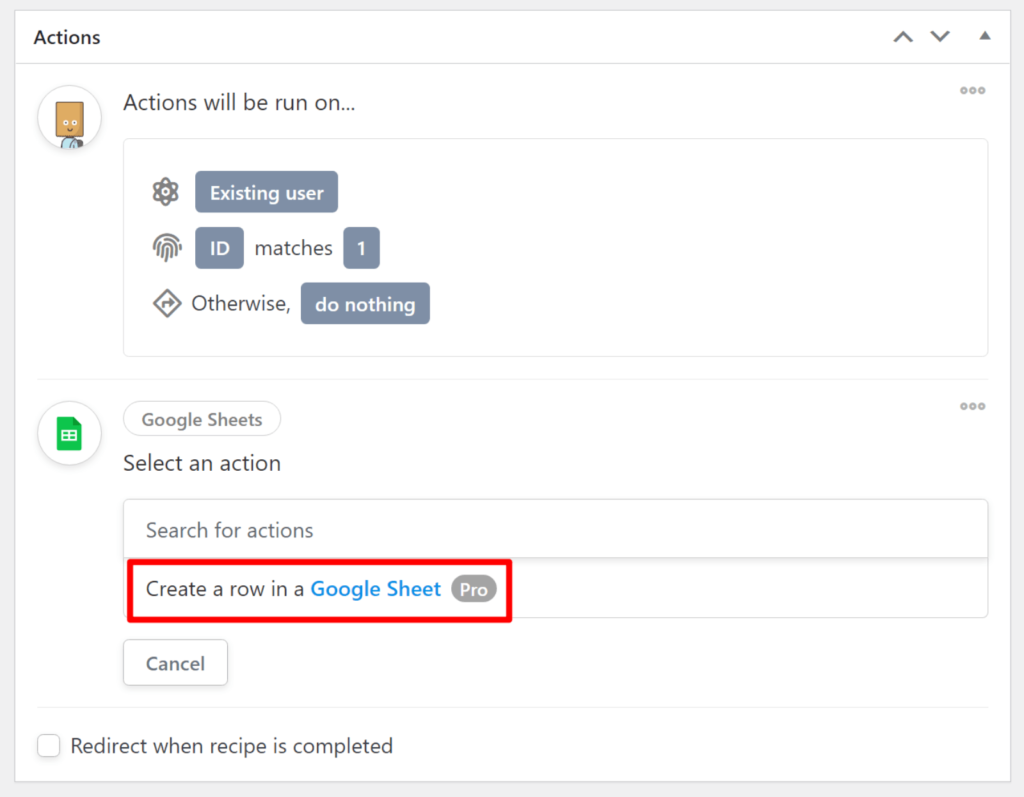Image resolution: width=1024 pixels, height=797 pixels.
Task: Click the Google Sheets integration pill
Action: 202,419
